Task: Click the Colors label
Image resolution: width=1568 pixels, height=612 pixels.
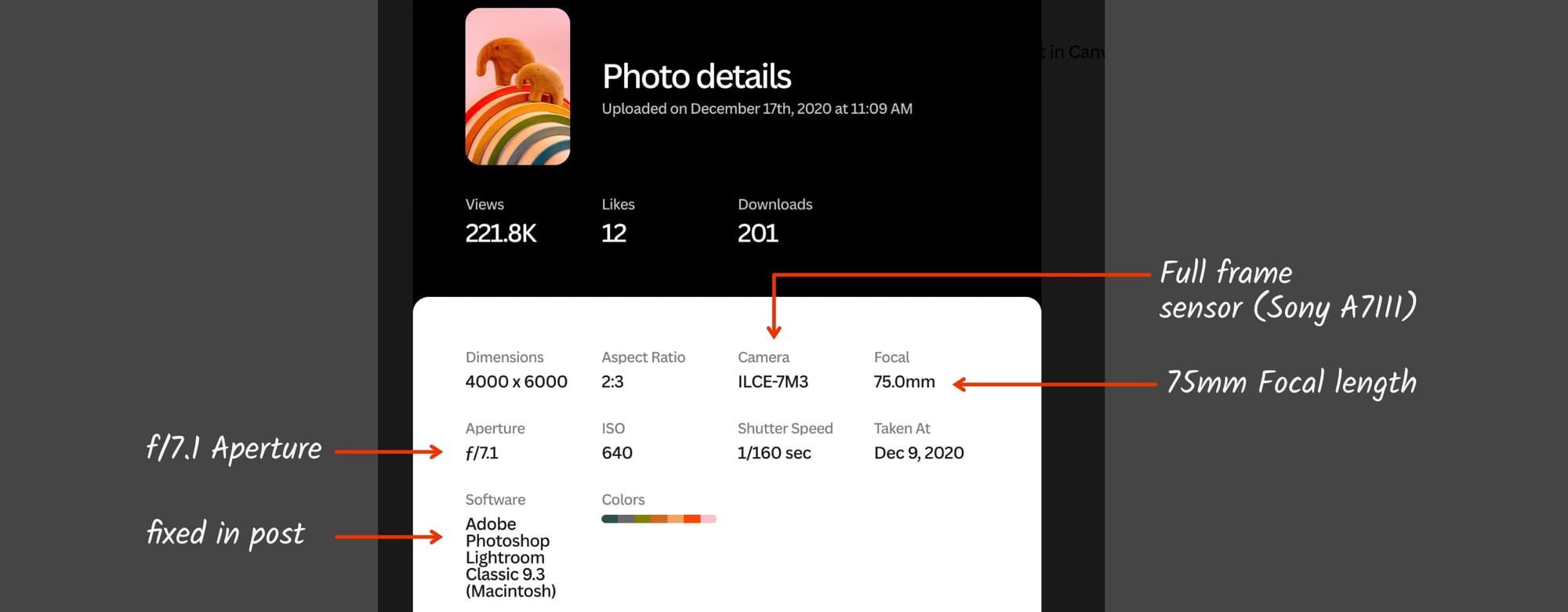Action: 622,500
